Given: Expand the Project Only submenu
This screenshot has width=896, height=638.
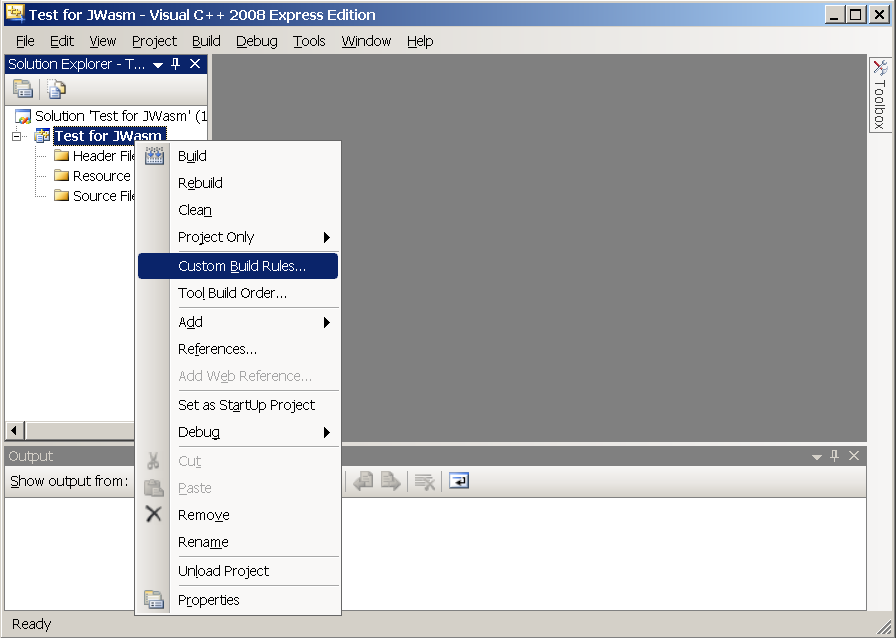Looking at the screenshot, I should pos(326,237).
